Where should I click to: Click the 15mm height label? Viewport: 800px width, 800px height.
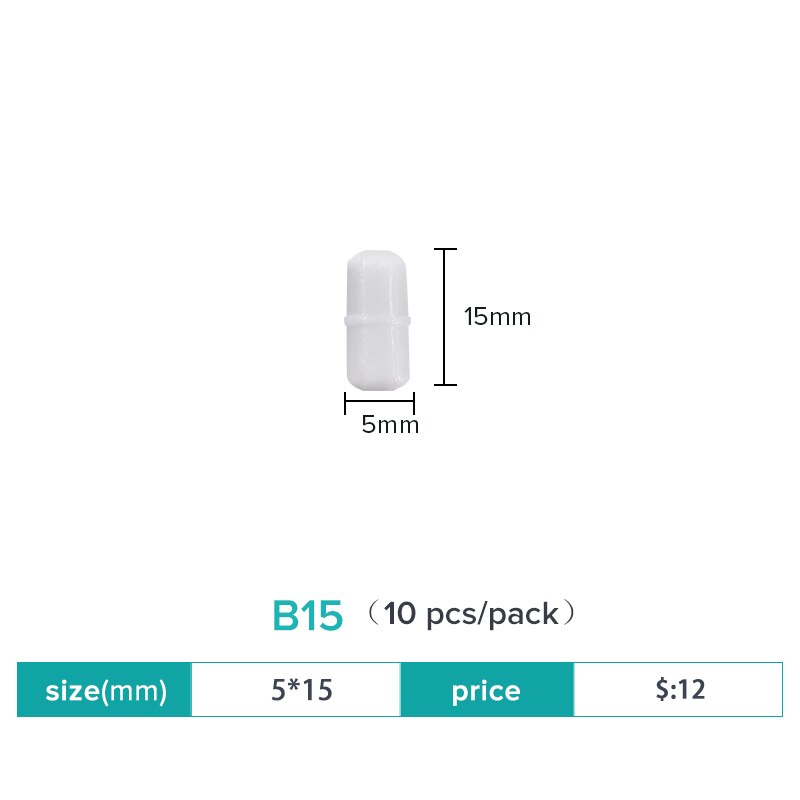497,317
